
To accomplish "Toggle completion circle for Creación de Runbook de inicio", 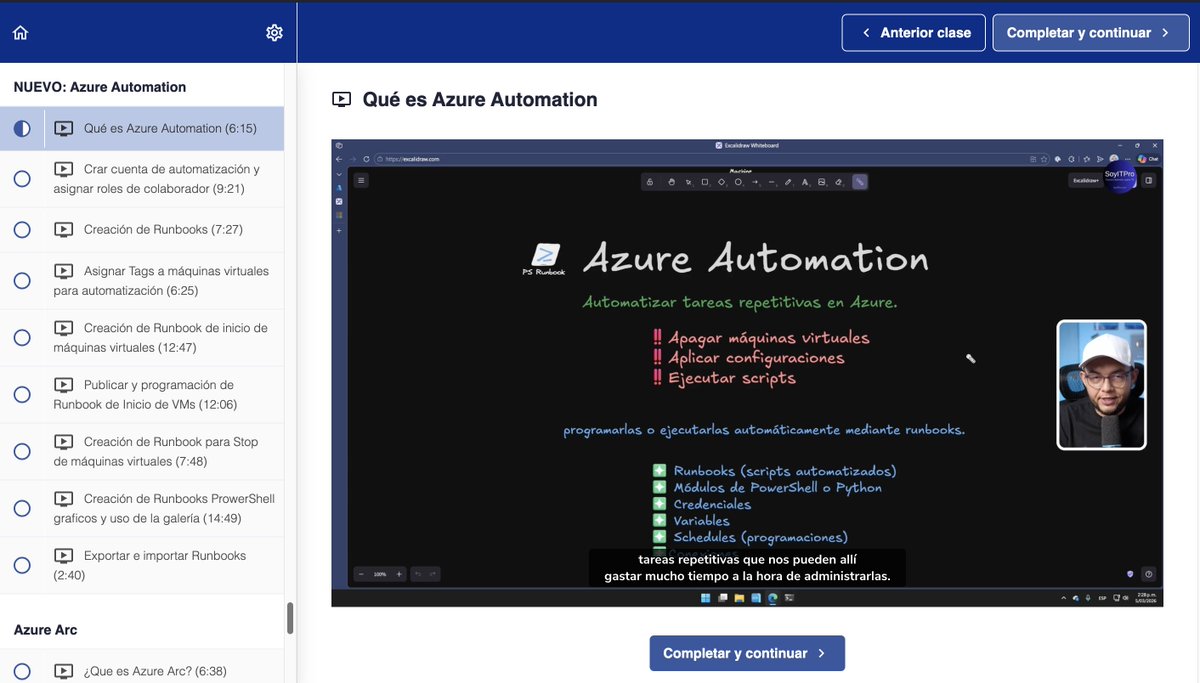I will click(x=22, y=338).
